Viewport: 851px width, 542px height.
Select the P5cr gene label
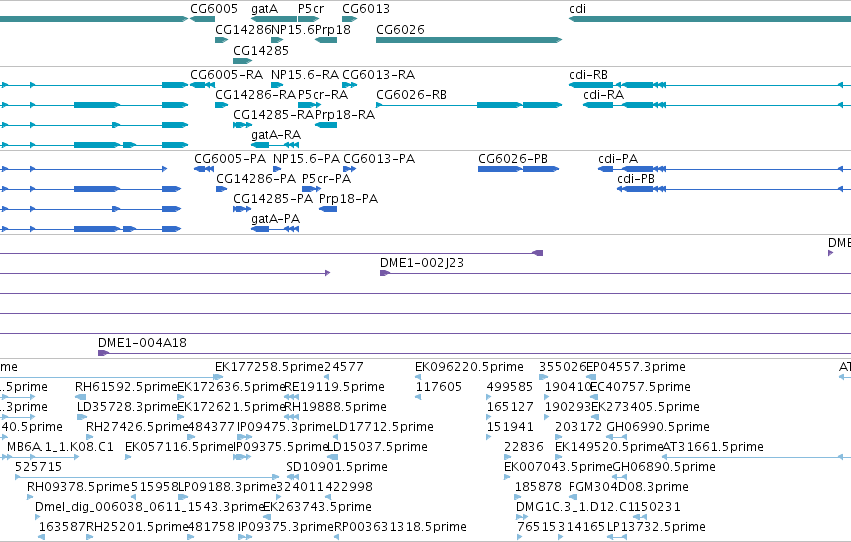310,9
